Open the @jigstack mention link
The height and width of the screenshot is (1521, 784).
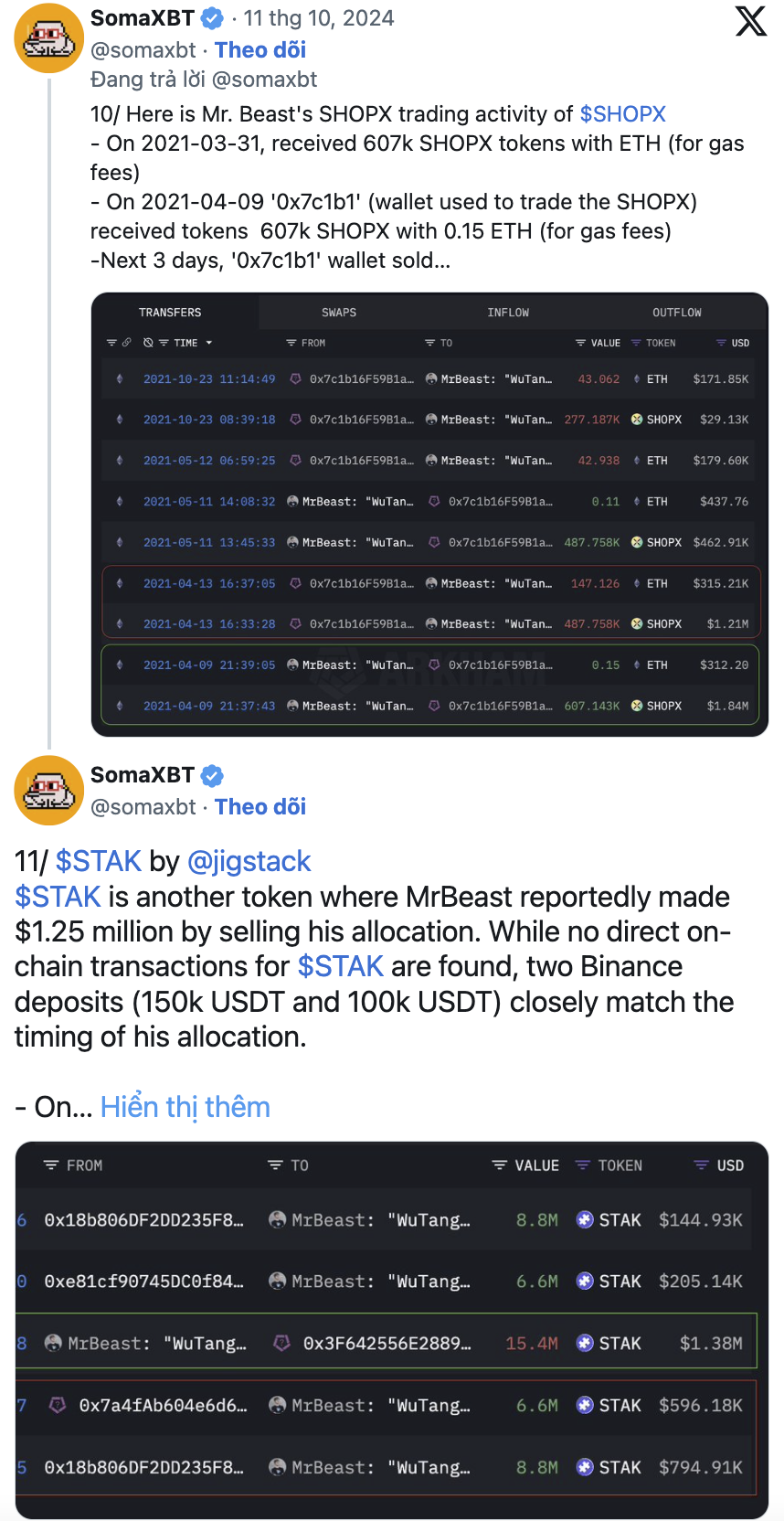pos(249,861)
